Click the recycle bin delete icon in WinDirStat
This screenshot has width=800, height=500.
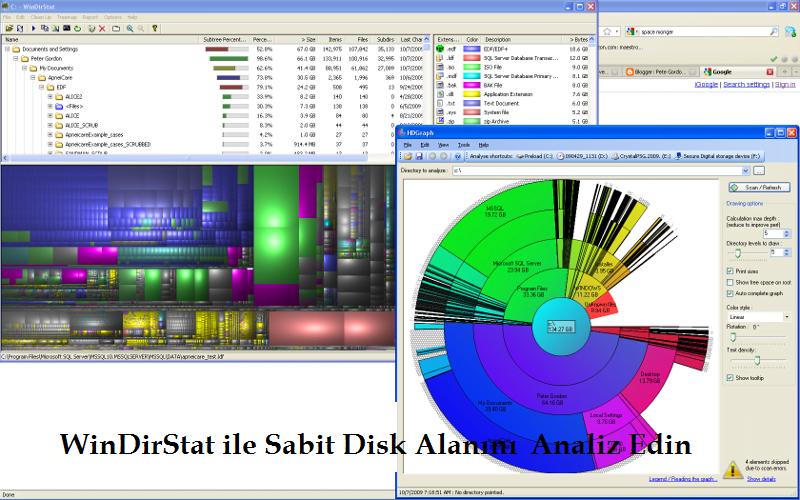91,29
